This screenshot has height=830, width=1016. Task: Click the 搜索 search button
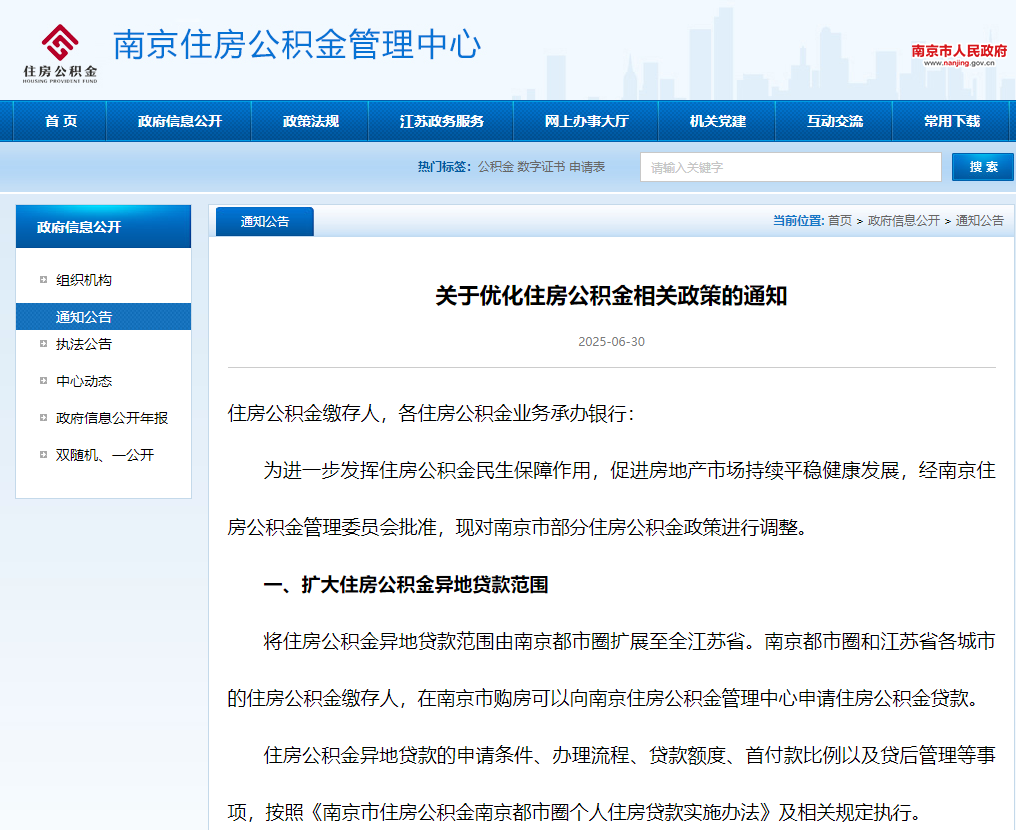(982, 167)
